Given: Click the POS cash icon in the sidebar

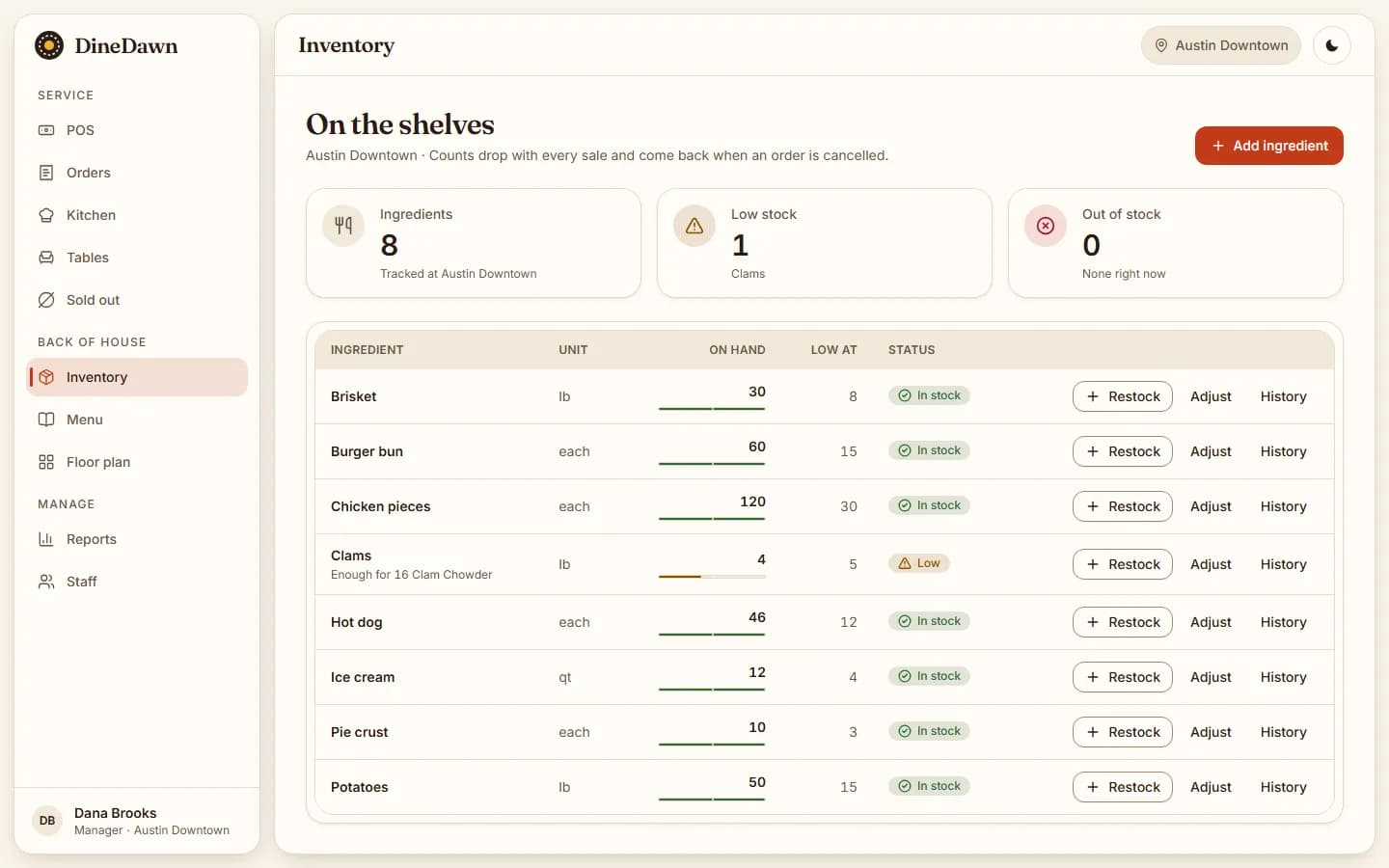Looking at the screenshot, I should coord(46,130).
